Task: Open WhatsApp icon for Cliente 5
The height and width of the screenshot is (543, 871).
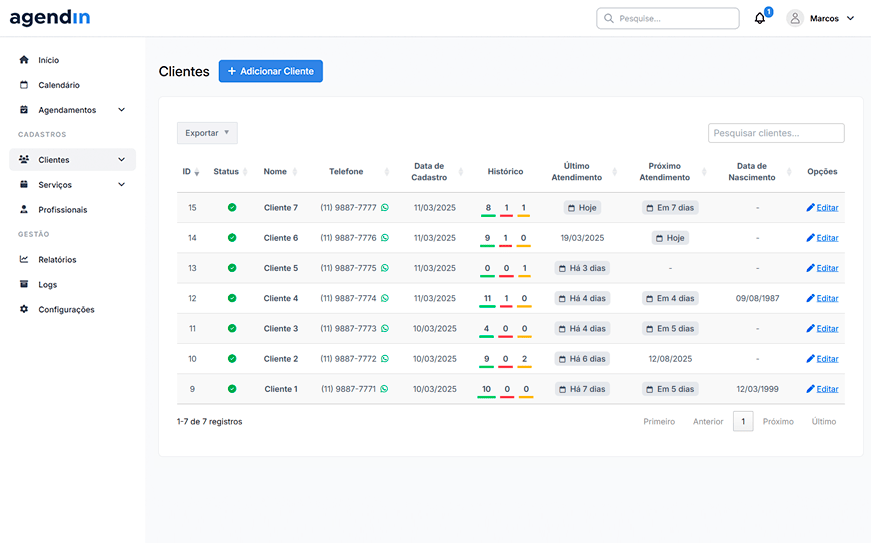Action: coord(385,268)
